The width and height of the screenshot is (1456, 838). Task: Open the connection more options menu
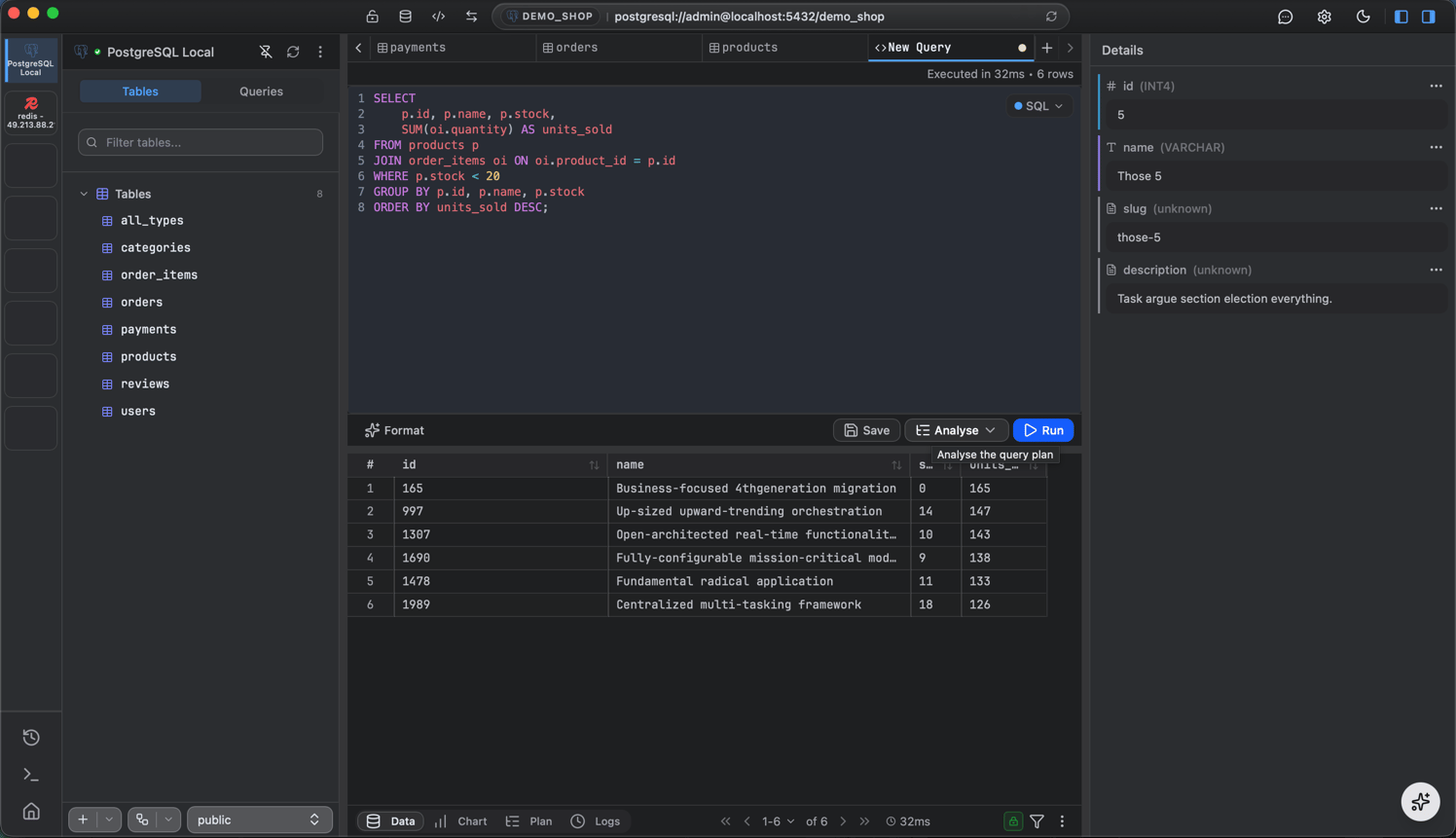(320, 52)
